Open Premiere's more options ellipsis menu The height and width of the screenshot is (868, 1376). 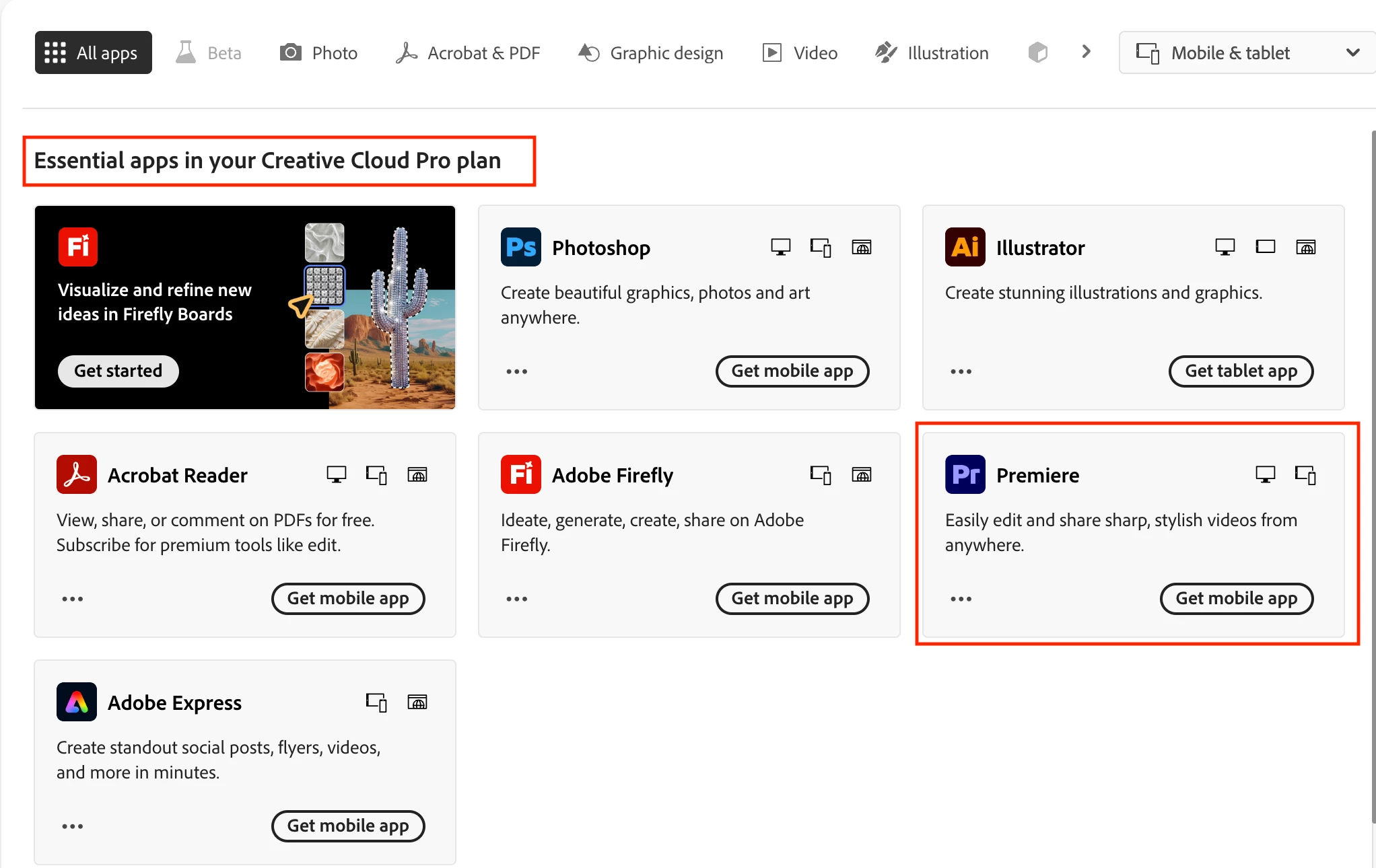pyautogui.click(x=961, y=599)
